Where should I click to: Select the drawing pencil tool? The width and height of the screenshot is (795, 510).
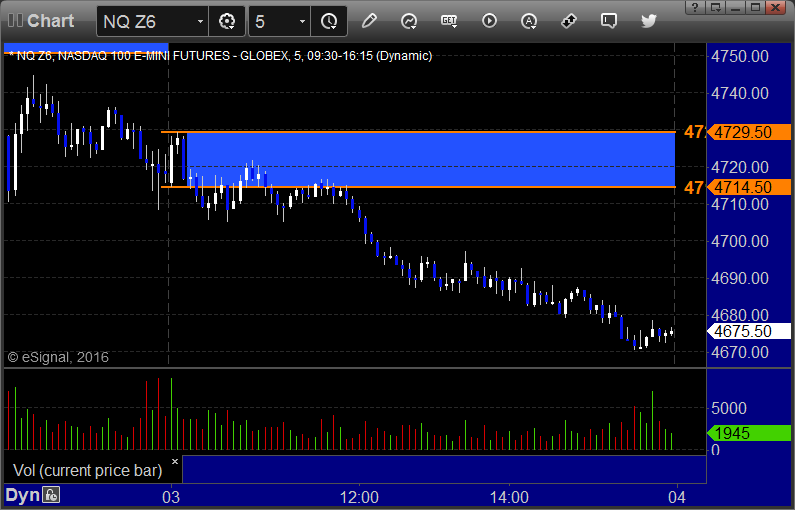point(369,21)
